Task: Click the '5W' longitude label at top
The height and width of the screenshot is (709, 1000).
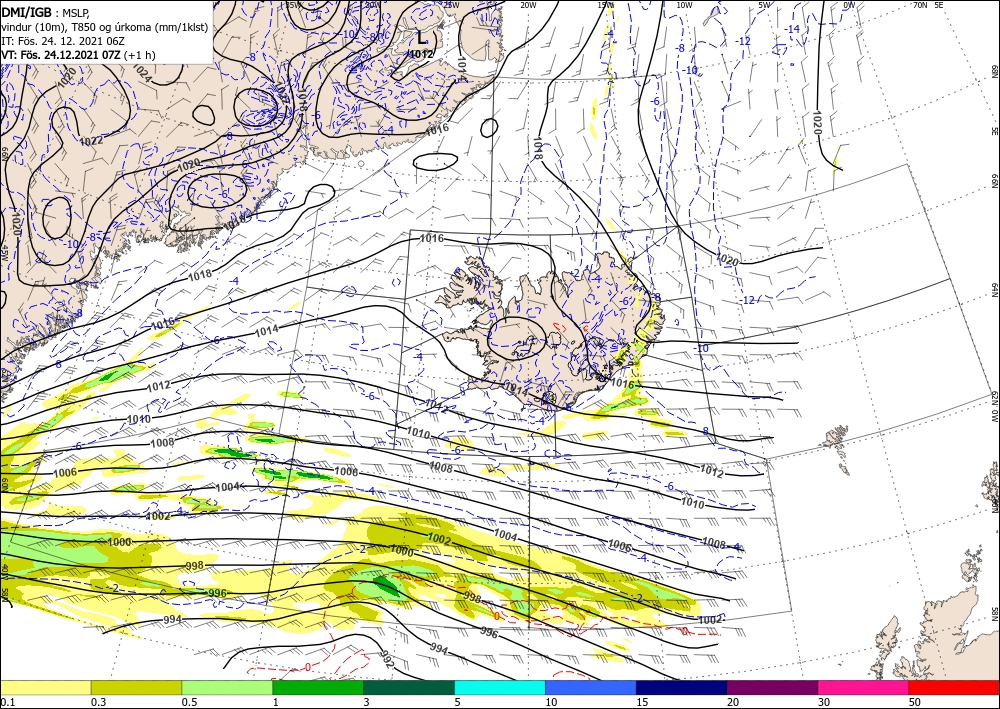Action: tap(765, 5)
